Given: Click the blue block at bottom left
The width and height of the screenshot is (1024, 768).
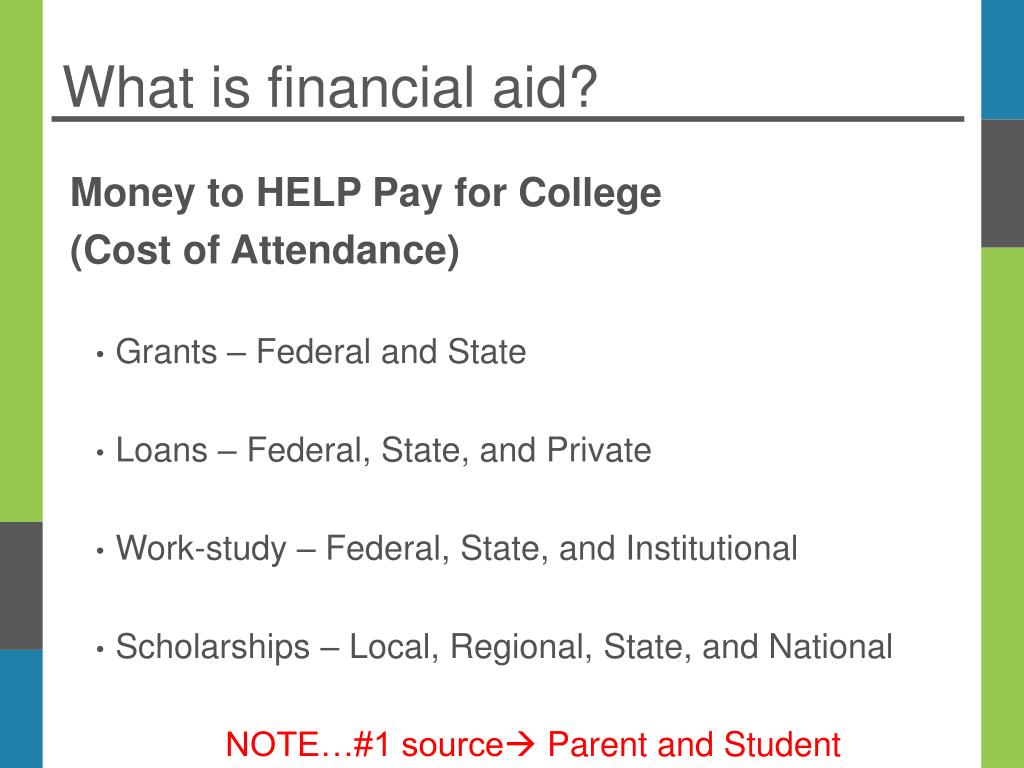Looking at the screenshot, I should click(x=21, y=709).
